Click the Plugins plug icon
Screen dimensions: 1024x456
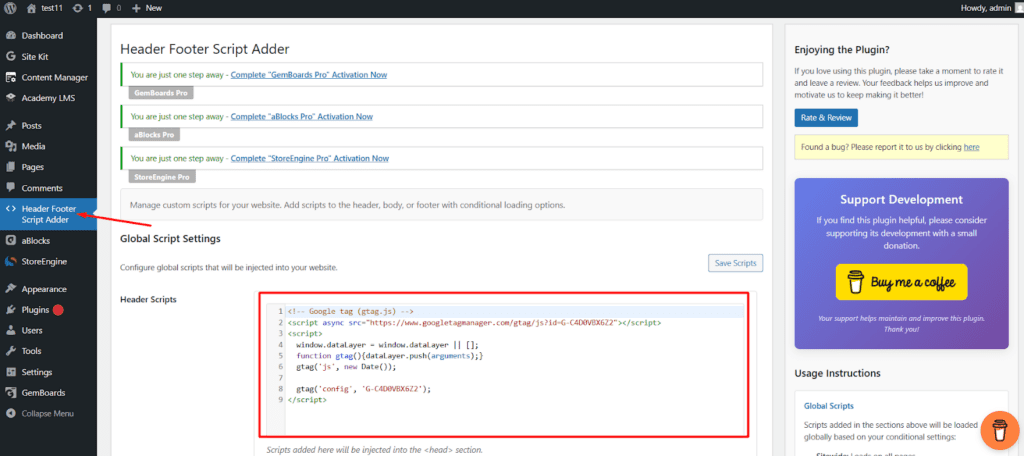(x=10, y=310)
